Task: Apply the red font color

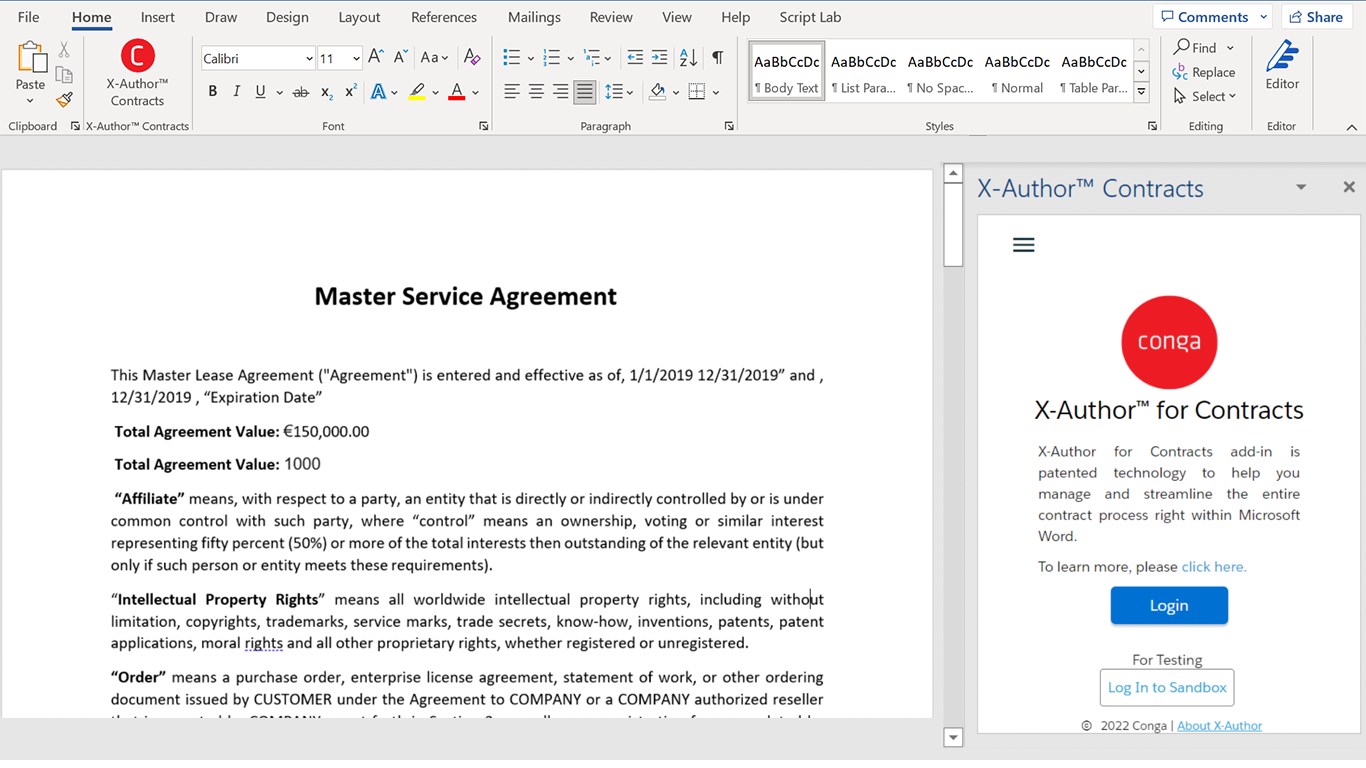Action: point(457,92)
